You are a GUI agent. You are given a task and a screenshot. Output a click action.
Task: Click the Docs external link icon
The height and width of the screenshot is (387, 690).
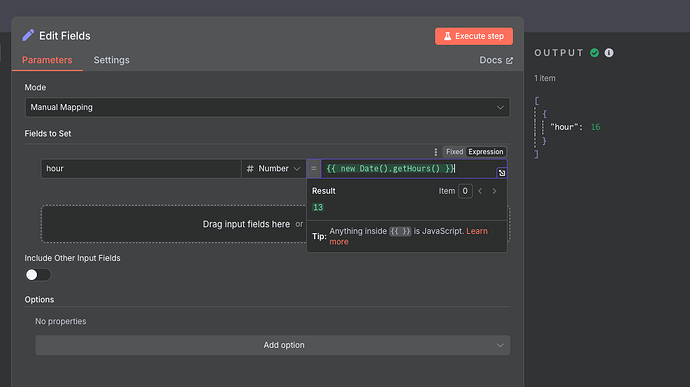click(510, 60)
